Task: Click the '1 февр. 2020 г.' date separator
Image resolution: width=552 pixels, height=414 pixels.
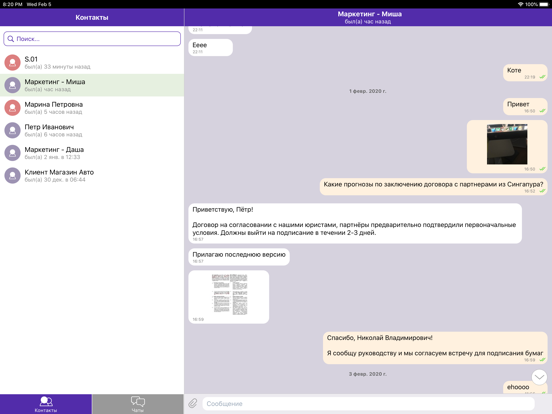Action: point(368,91)
